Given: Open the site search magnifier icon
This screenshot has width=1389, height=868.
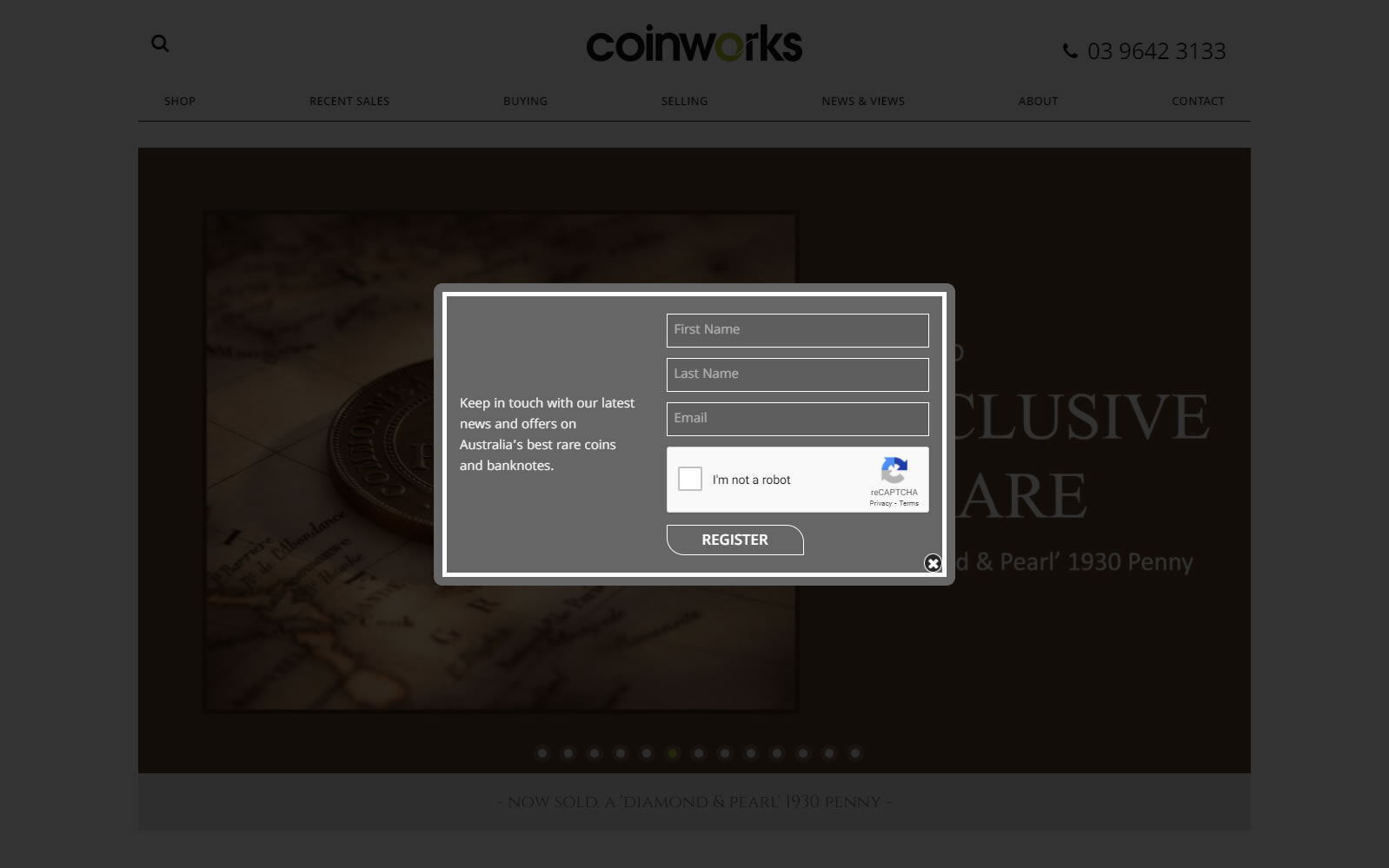Looking at the screenshot, I should click(160, 43).
